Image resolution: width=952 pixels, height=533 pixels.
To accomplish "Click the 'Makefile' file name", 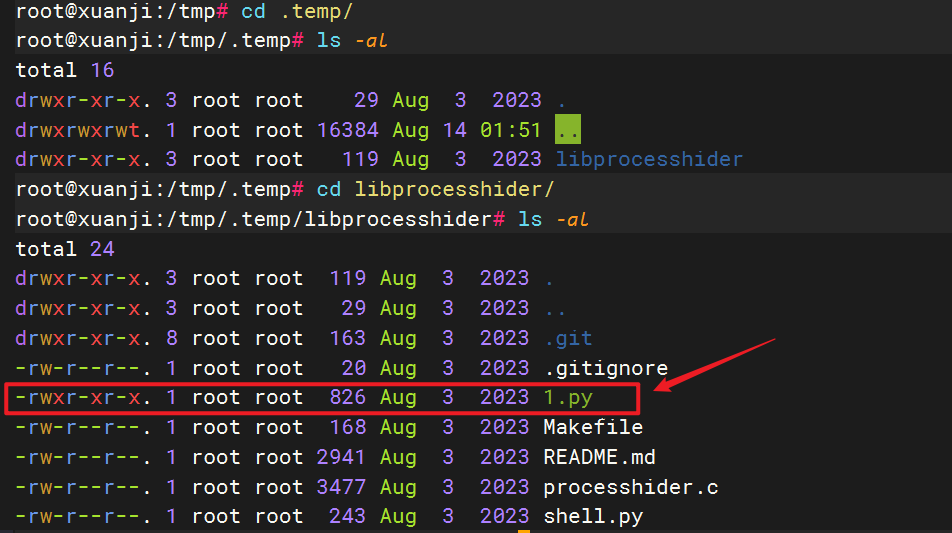I will 593,427.
